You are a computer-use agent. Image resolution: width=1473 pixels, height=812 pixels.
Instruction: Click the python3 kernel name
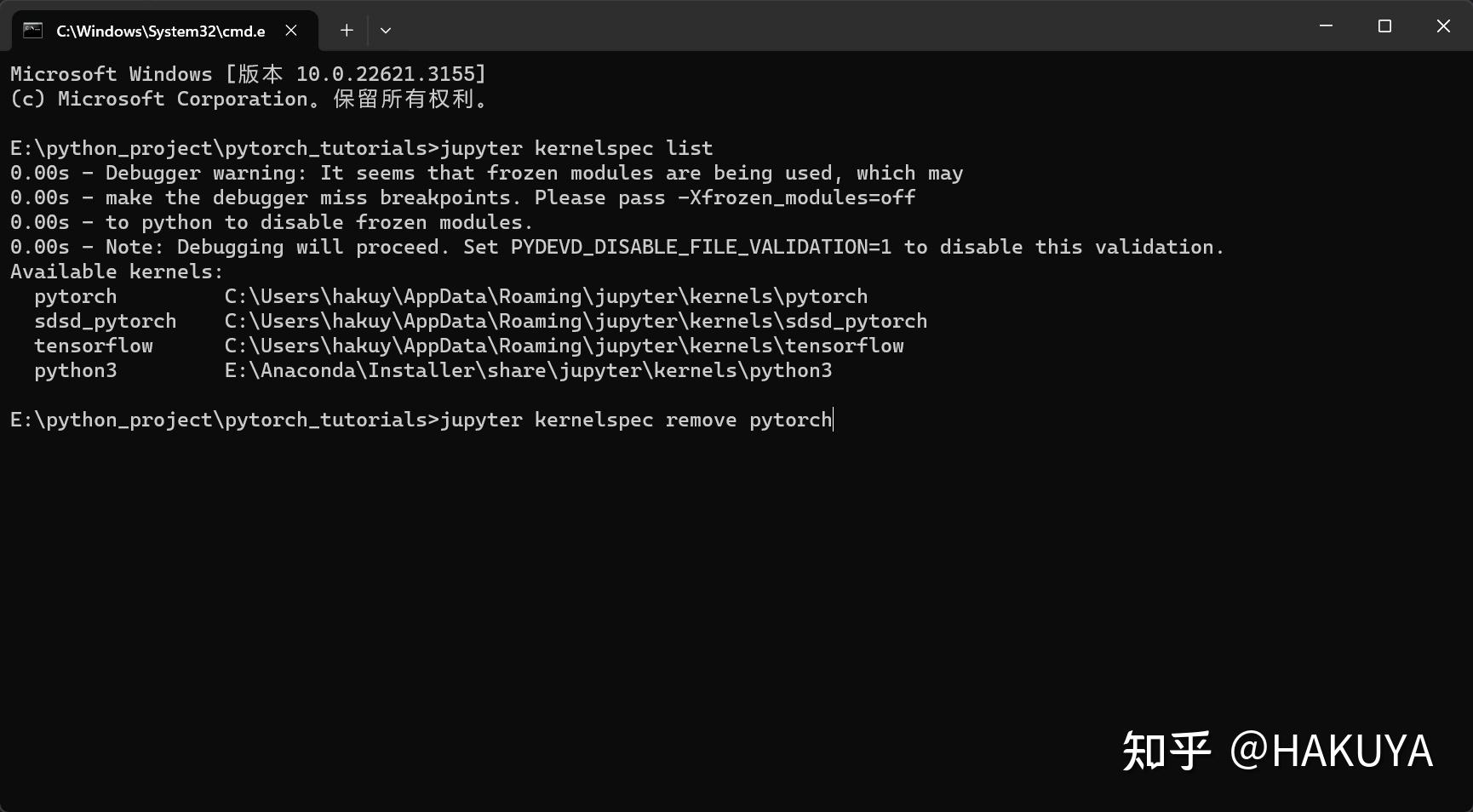[x=76, y=370]
